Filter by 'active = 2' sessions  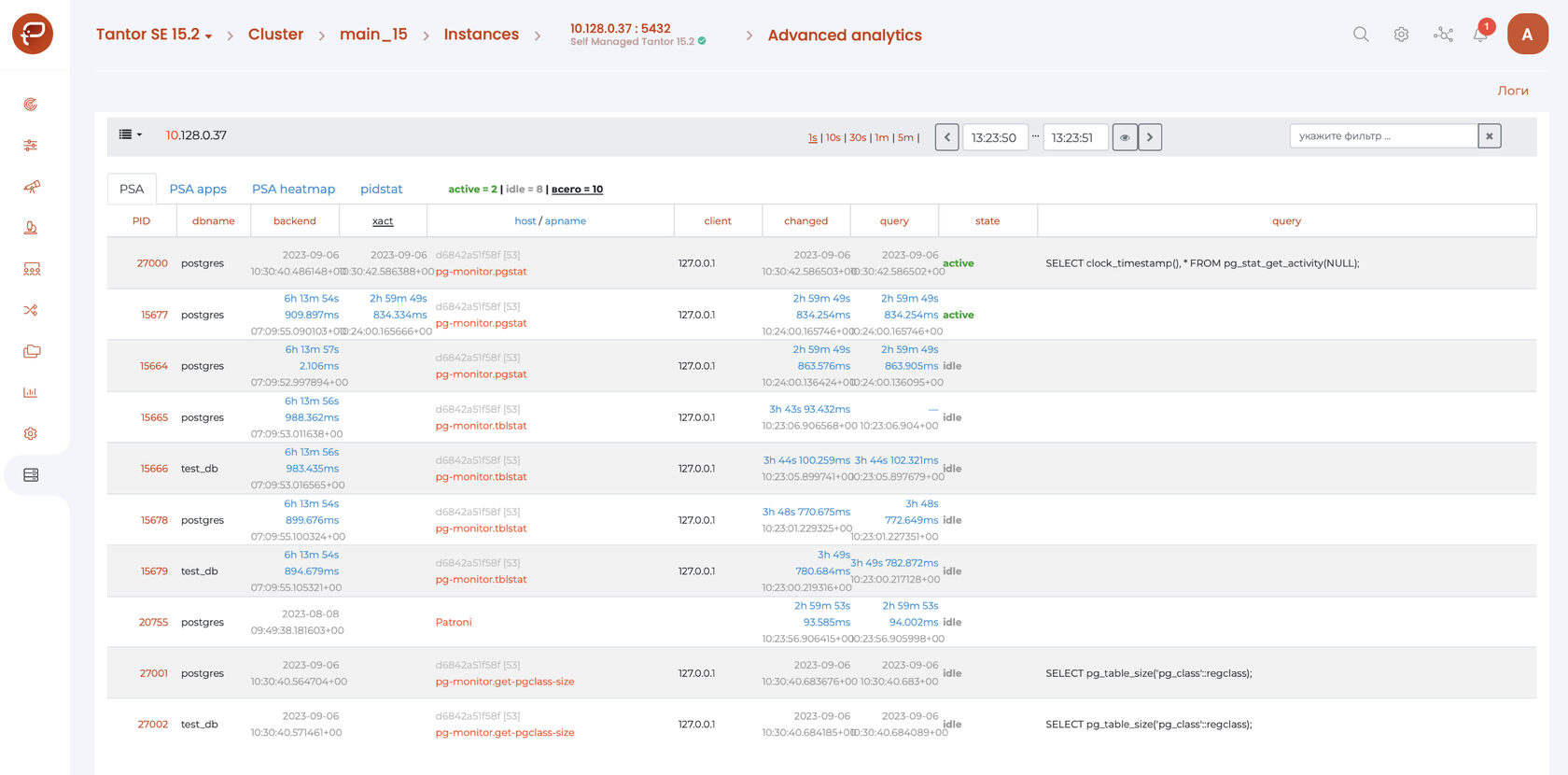(x=472, y=190)
